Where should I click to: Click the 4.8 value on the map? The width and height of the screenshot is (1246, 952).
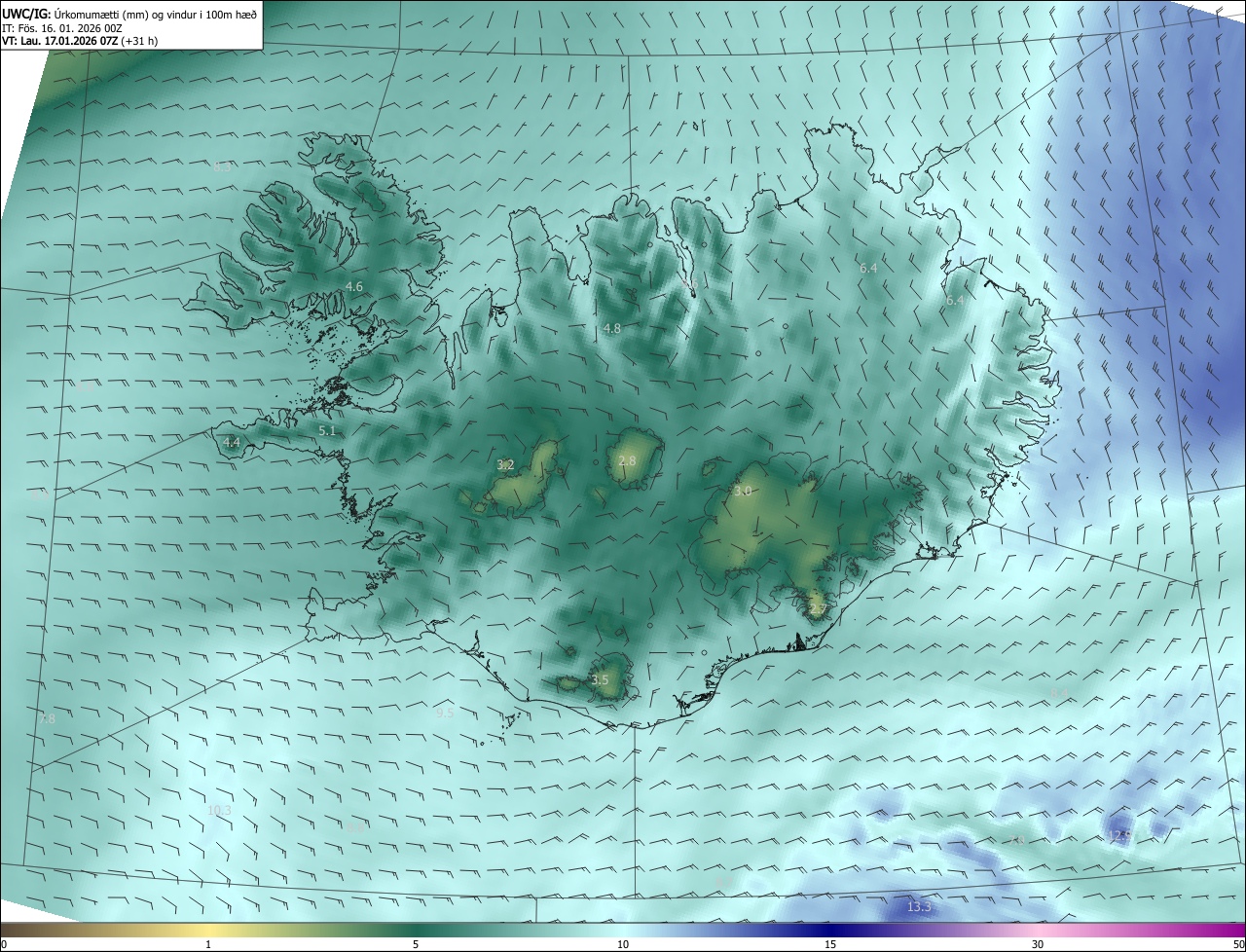tap(611, 329)
